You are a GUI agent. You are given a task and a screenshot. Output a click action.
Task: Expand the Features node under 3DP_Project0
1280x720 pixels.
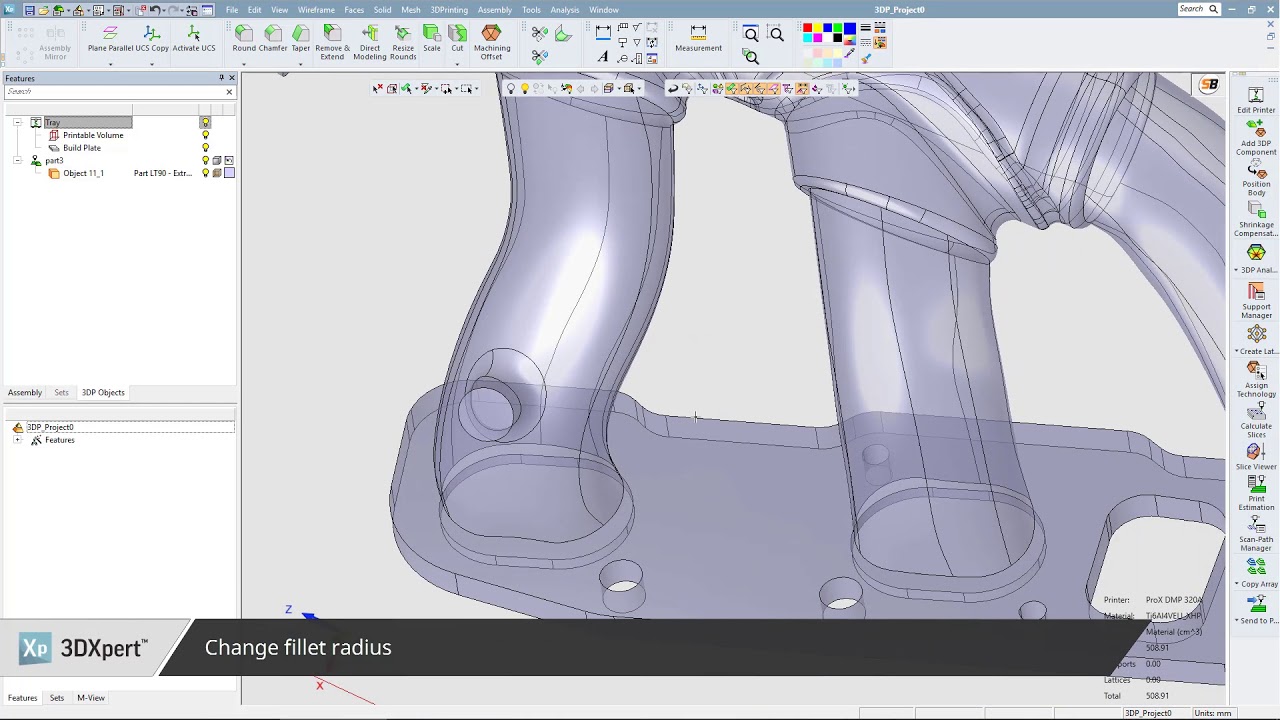(17, 440)
